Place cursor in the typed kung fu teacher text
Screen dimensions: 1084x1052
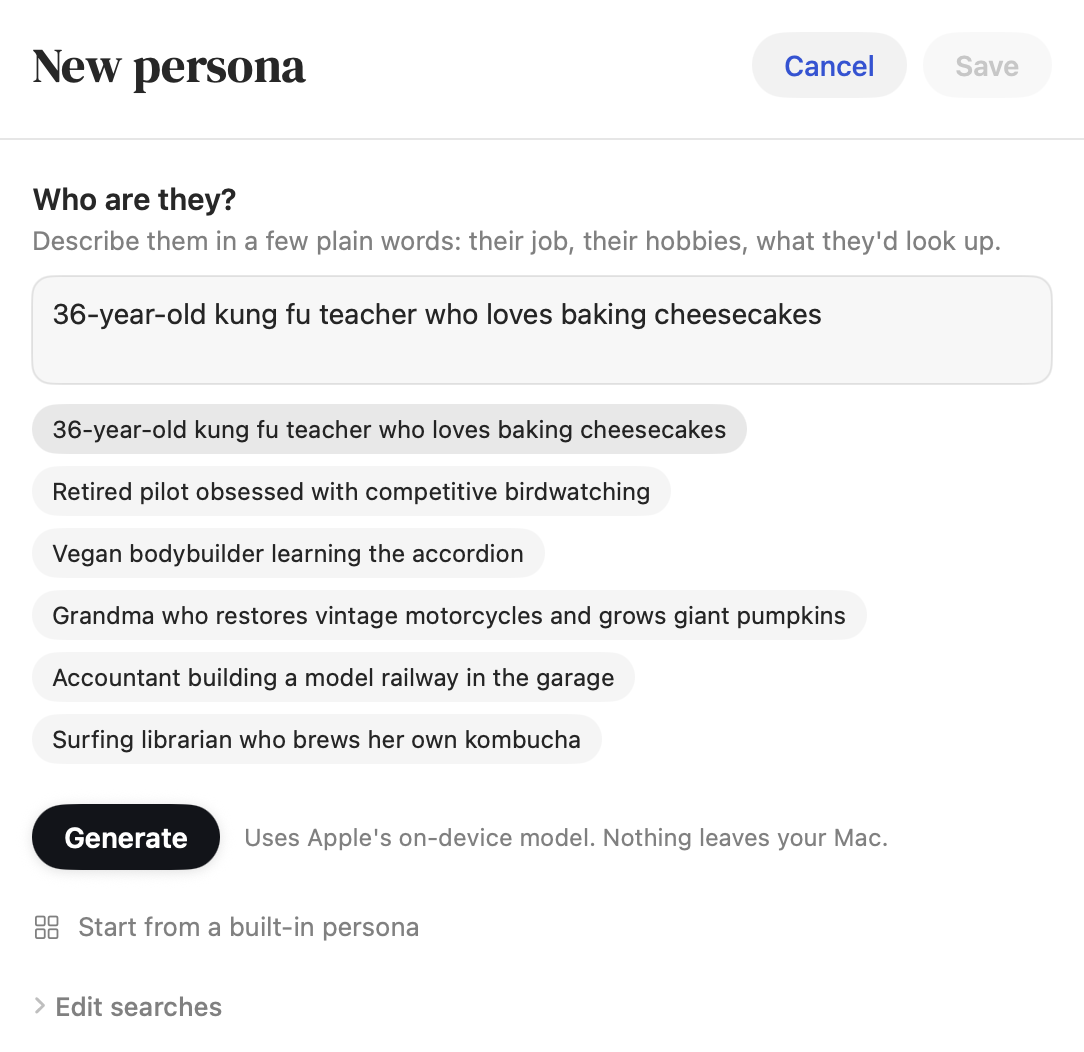pyautogui.click(x=437, y=314)
